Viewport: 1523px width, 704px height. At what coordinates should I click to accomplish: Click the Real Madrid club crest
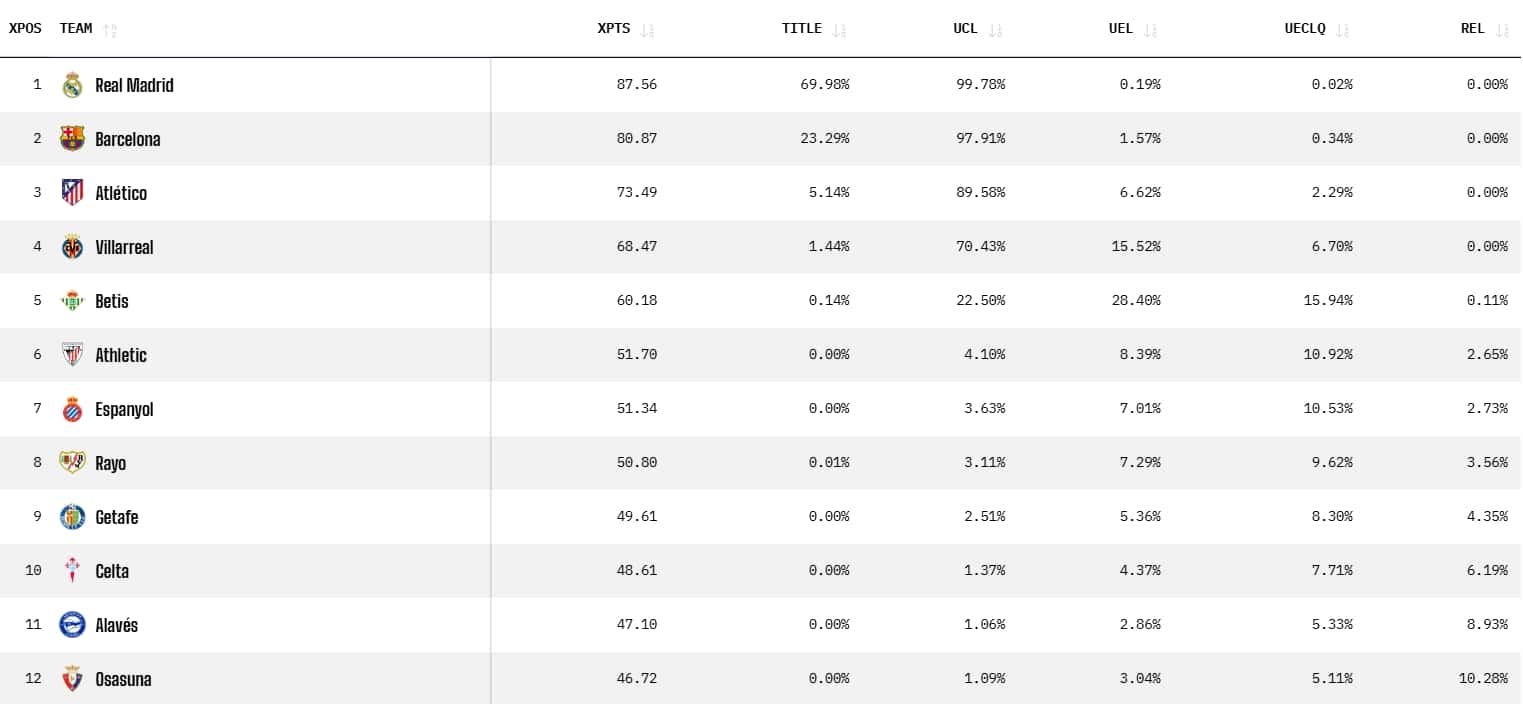(x=72, y=85)
